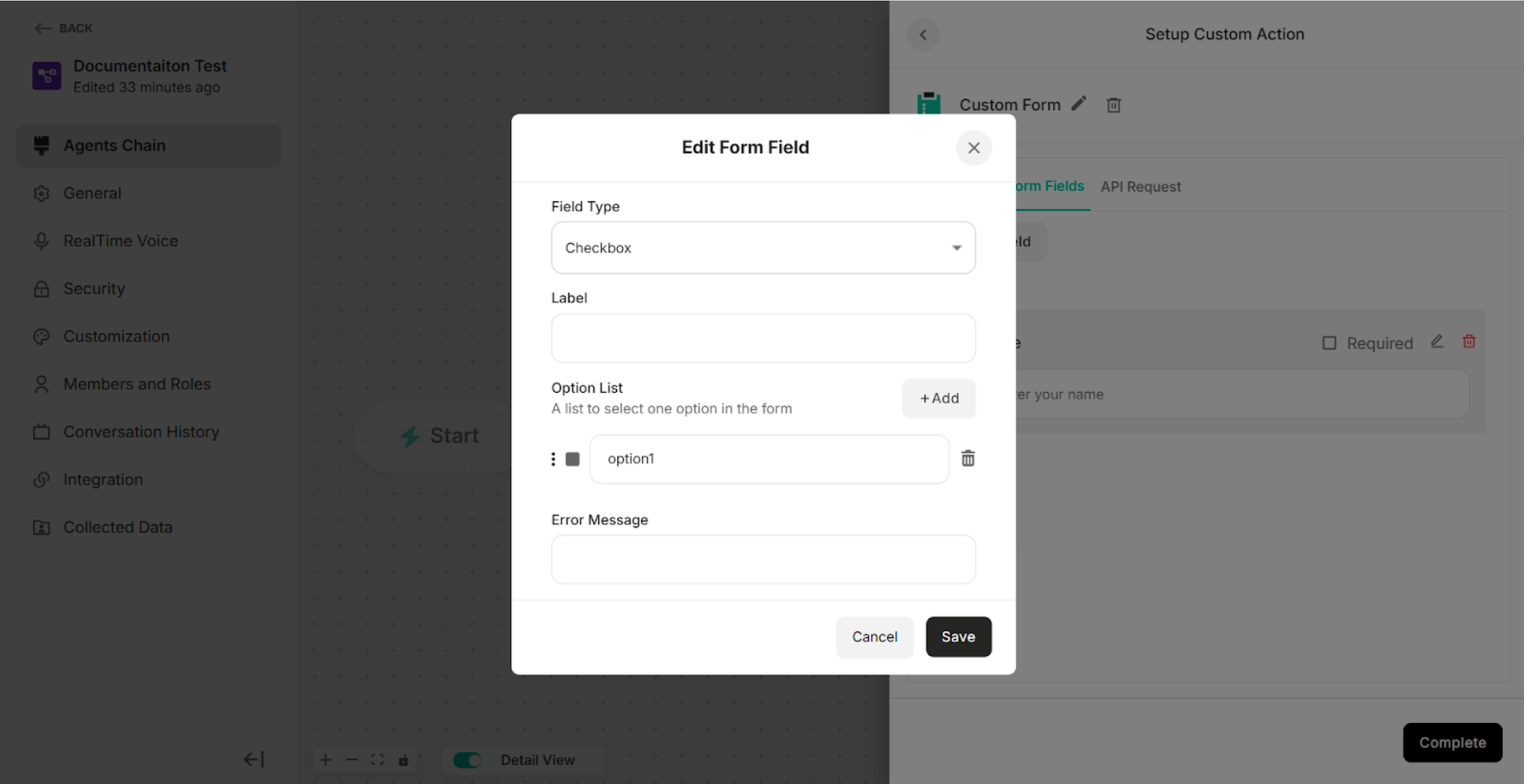Delete the Custom Form via trash icon

point(1113,105)
